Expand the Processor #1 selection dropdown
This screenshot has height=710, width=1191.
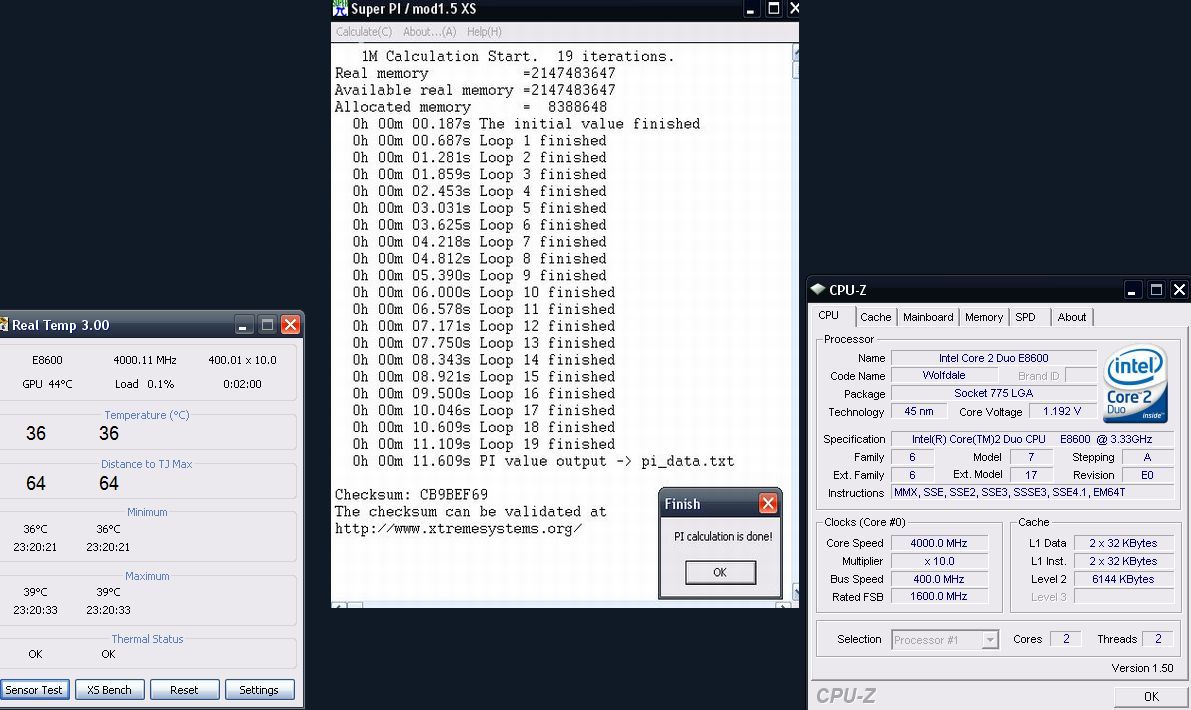point(989,640)
